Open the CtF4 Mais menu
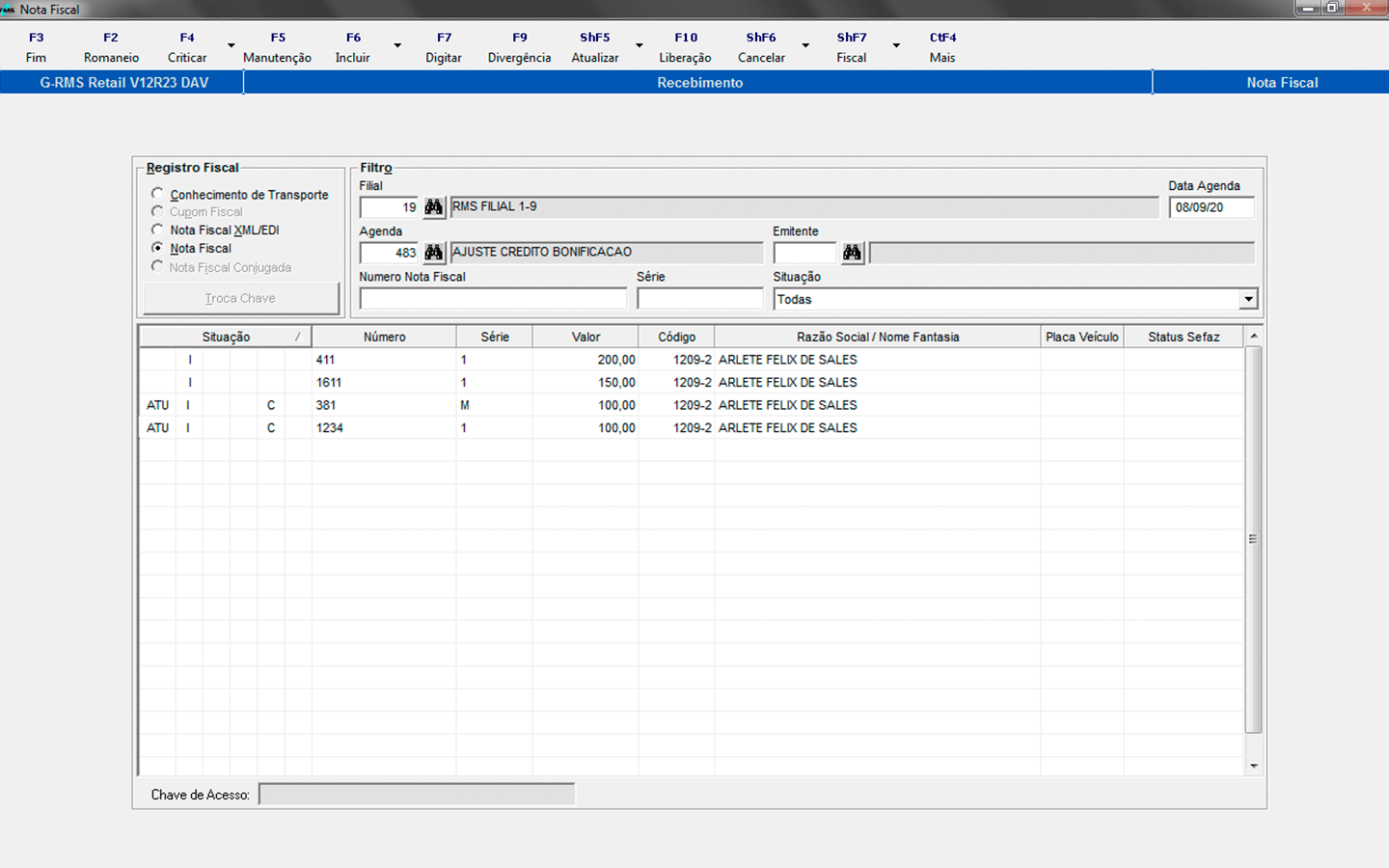 point(942,47)
